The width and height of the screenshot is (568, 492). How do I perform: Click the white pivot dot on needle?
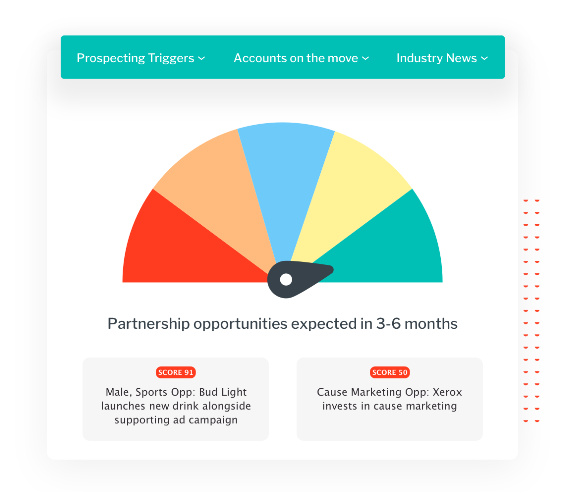(286, 280)
